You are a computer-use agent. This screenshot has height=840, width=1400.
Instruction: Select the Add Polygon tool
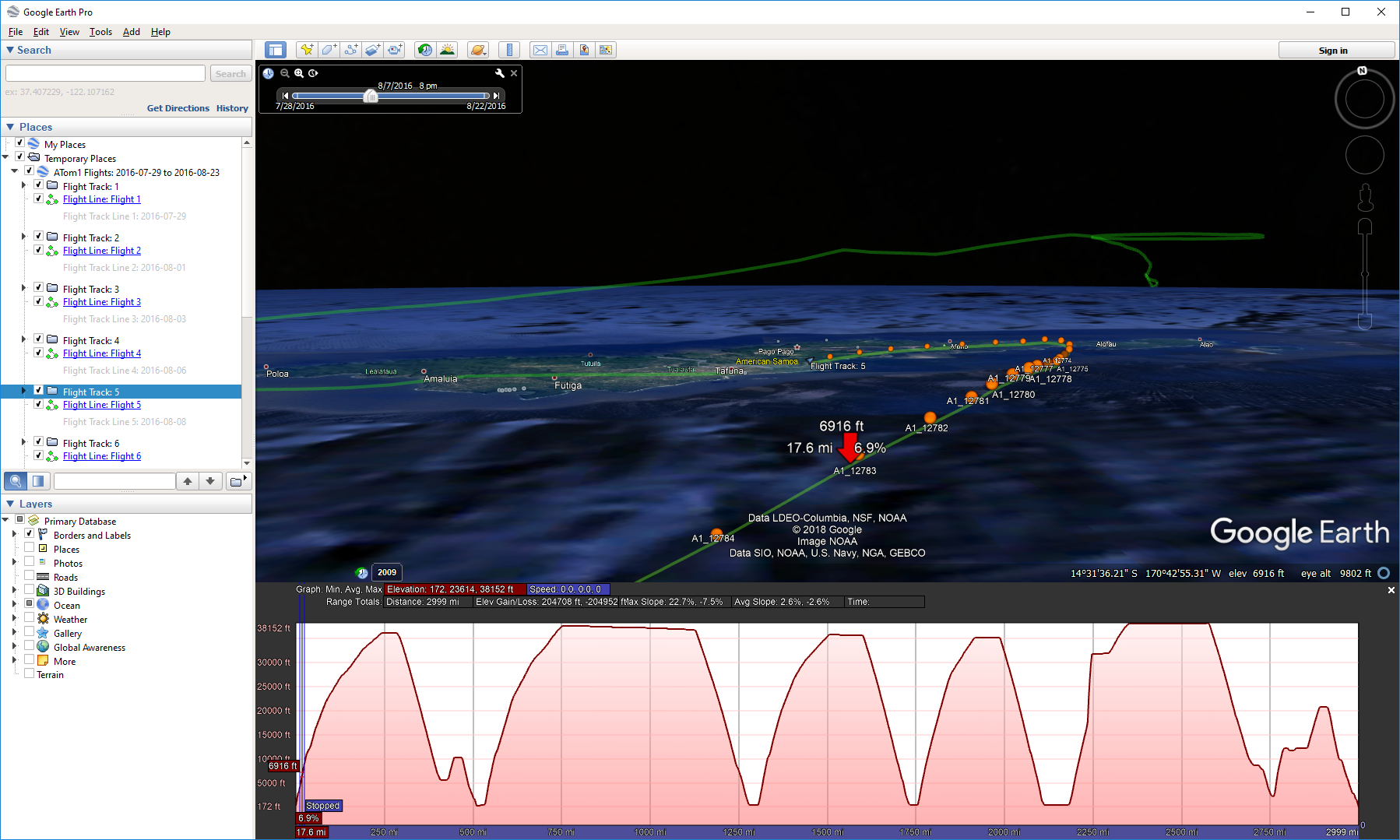tap(329, 50)
